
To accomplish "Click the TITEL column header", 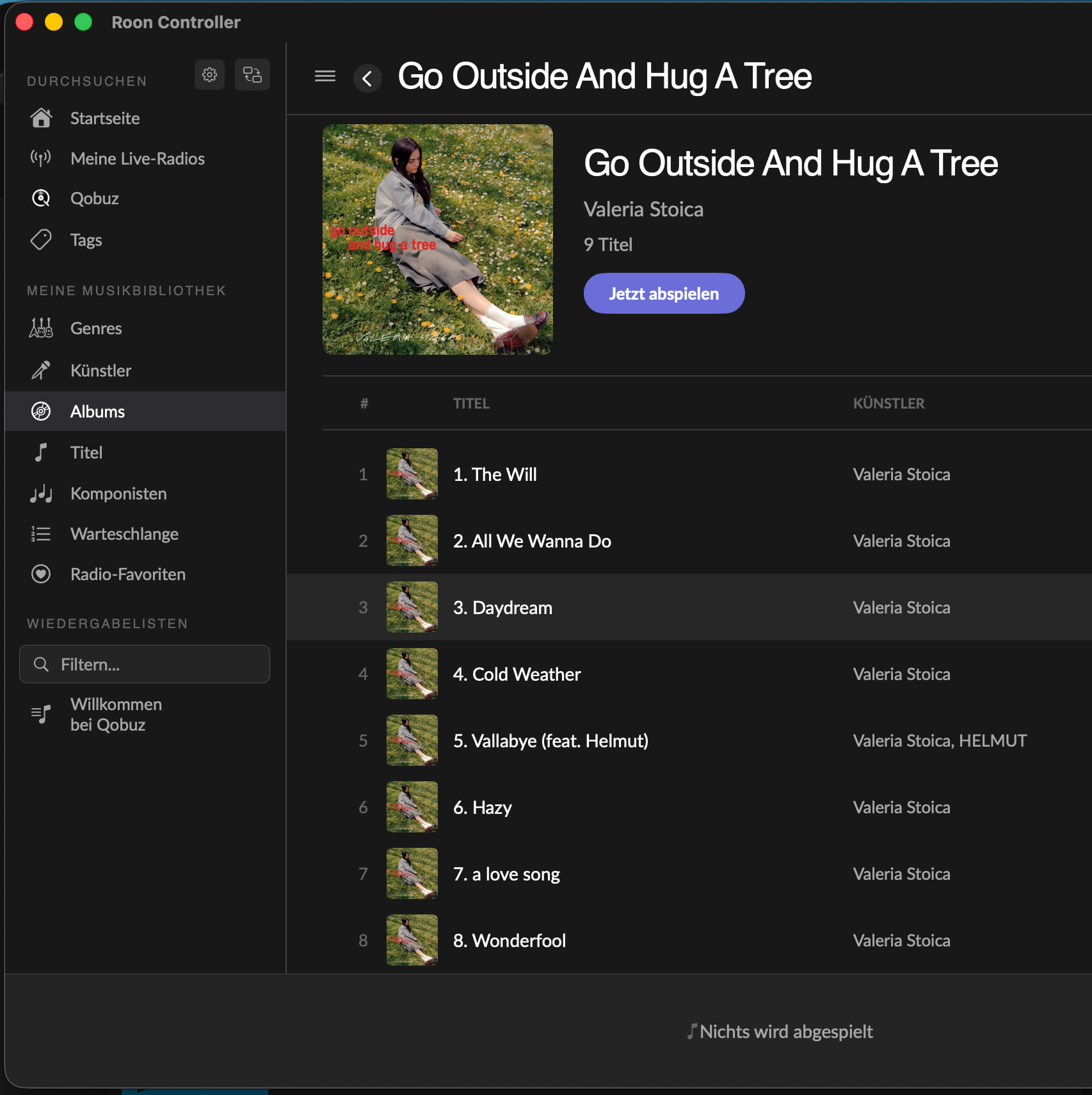I will (x=471, y=403).
